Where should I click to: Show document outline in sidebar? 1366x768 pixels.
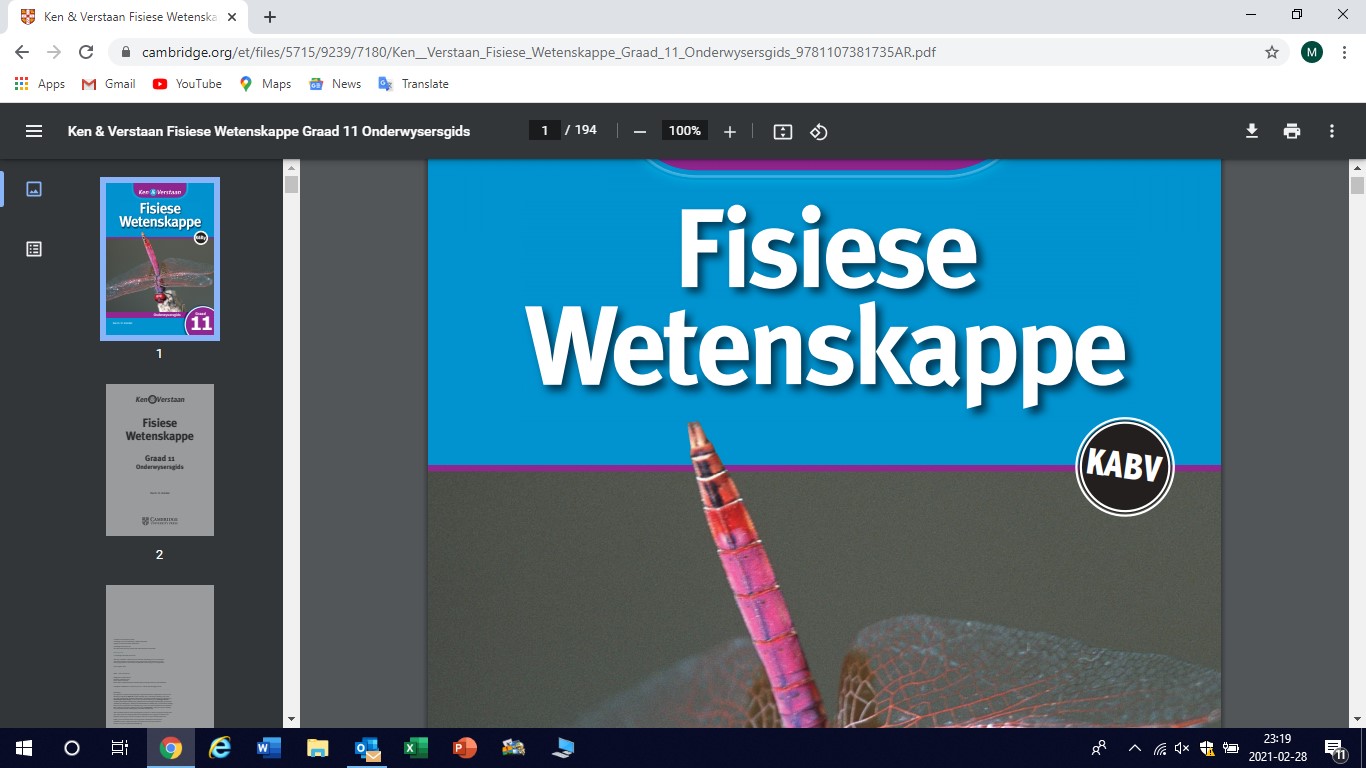[x=34, y=249]
